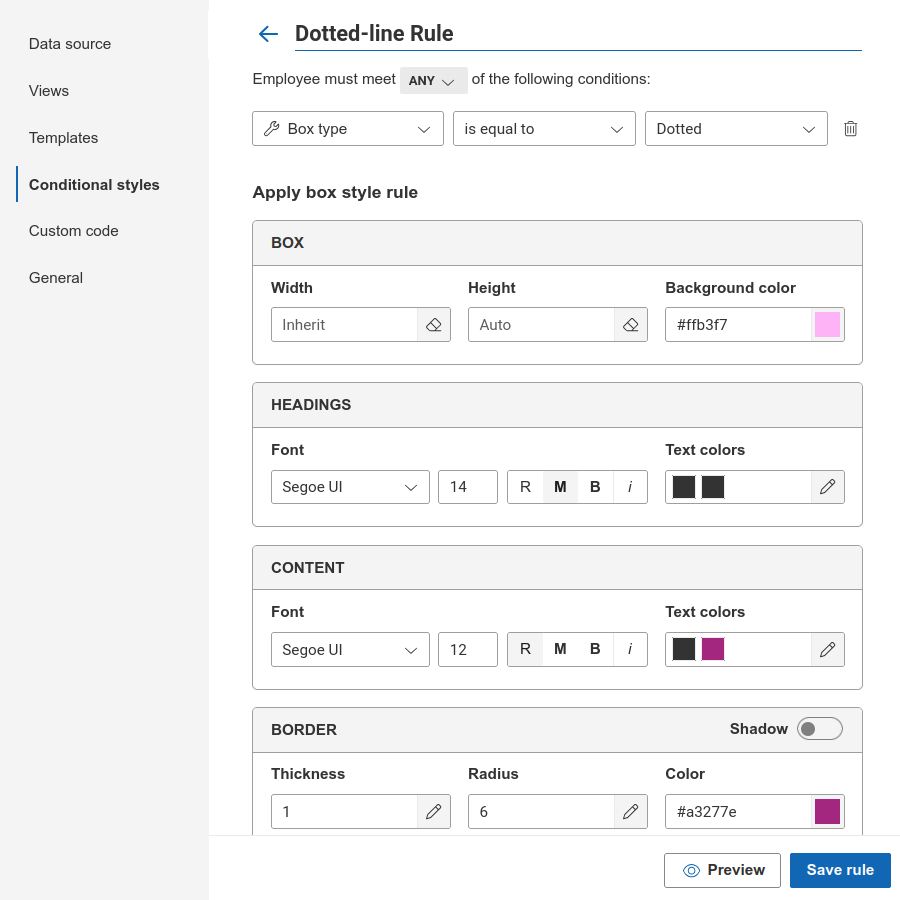
Task: Click the 'Apply box style rule' heading
Action: [x=335, y=192]
